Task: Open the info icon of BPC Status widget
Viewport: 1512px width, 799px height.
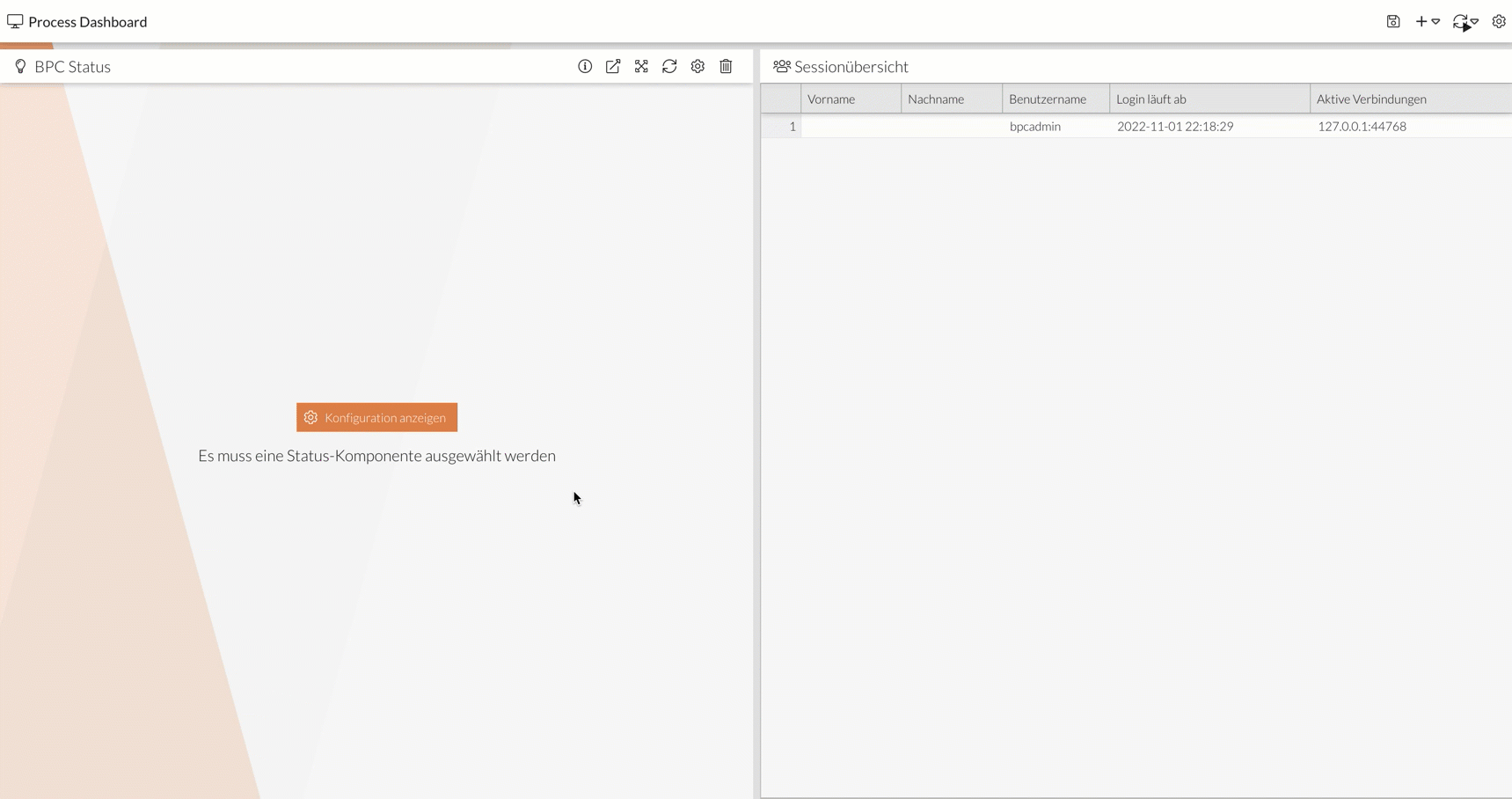Action: click(585, 66)
